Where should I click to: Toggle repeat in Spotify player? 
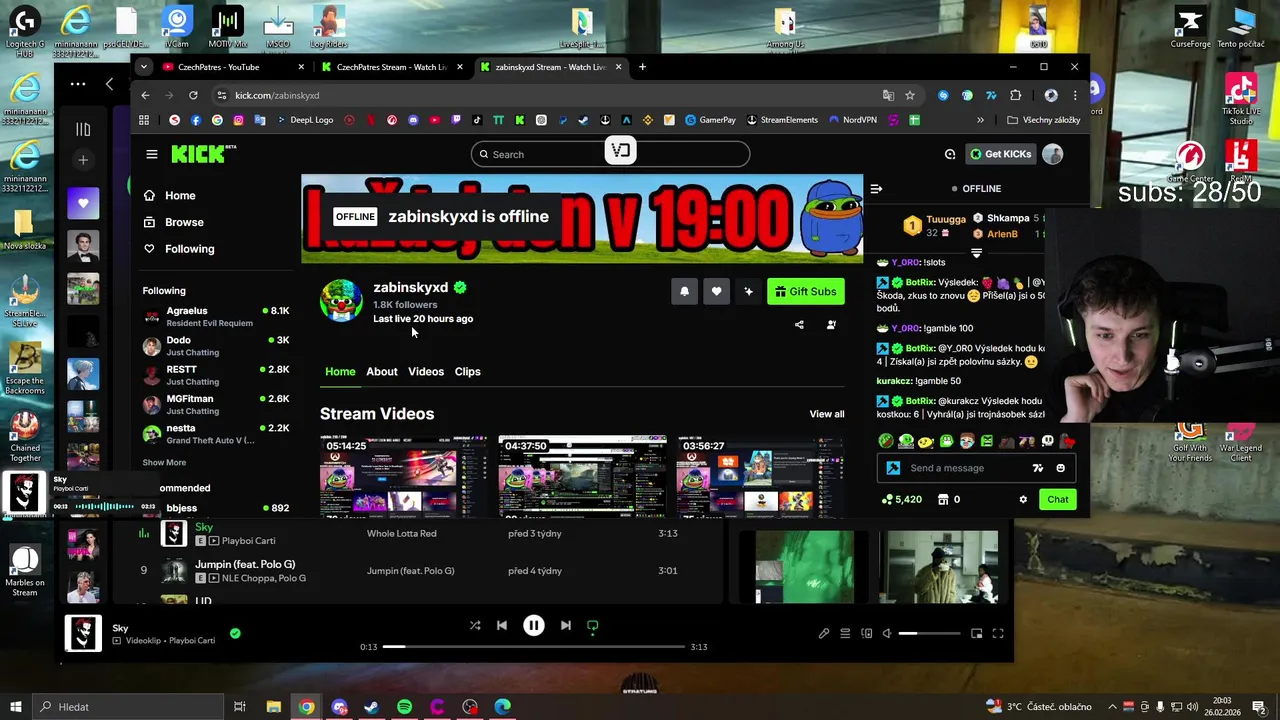593,626
